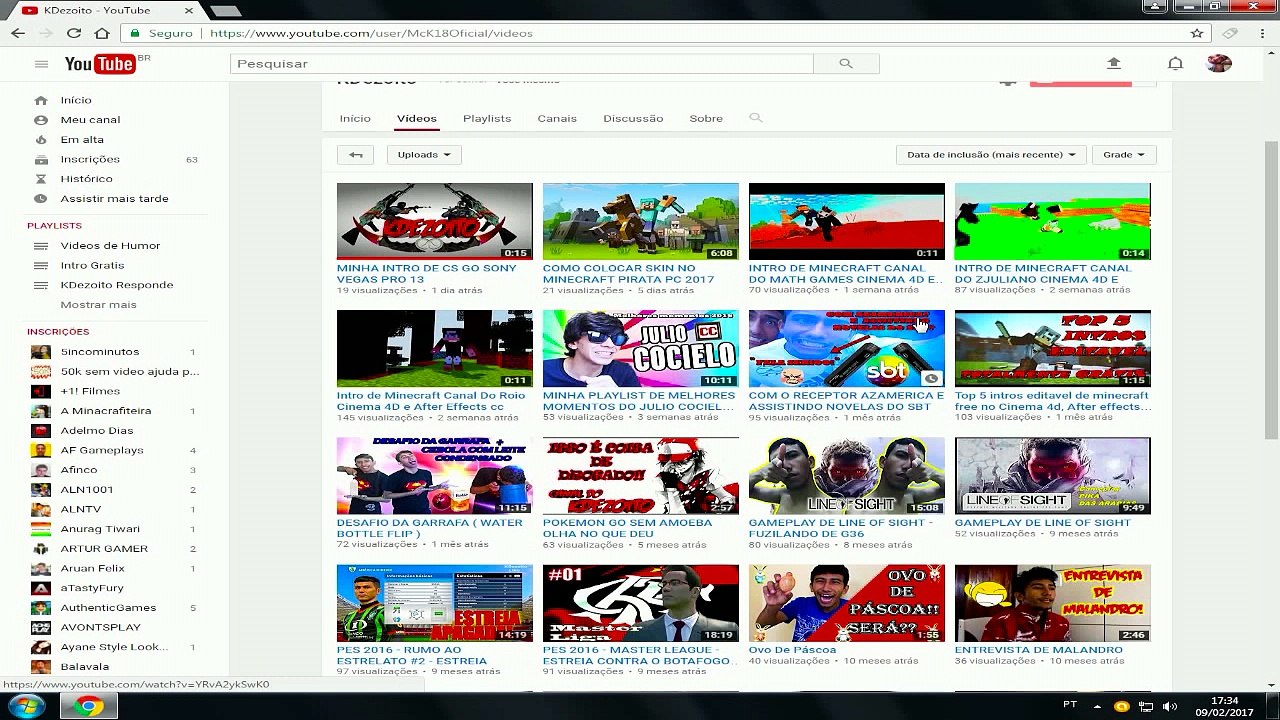Click title INTRO DE MINECRAFT CANAL DO MATH GAMES
1280x720 pixels.
point(846,273)
